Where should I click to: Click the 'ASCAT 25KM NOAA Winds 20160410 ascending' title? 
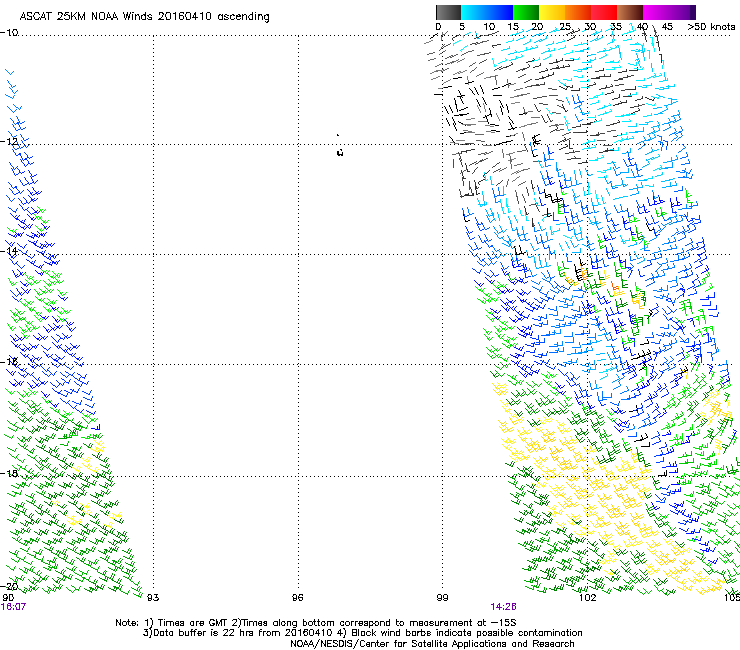(144, 17)
